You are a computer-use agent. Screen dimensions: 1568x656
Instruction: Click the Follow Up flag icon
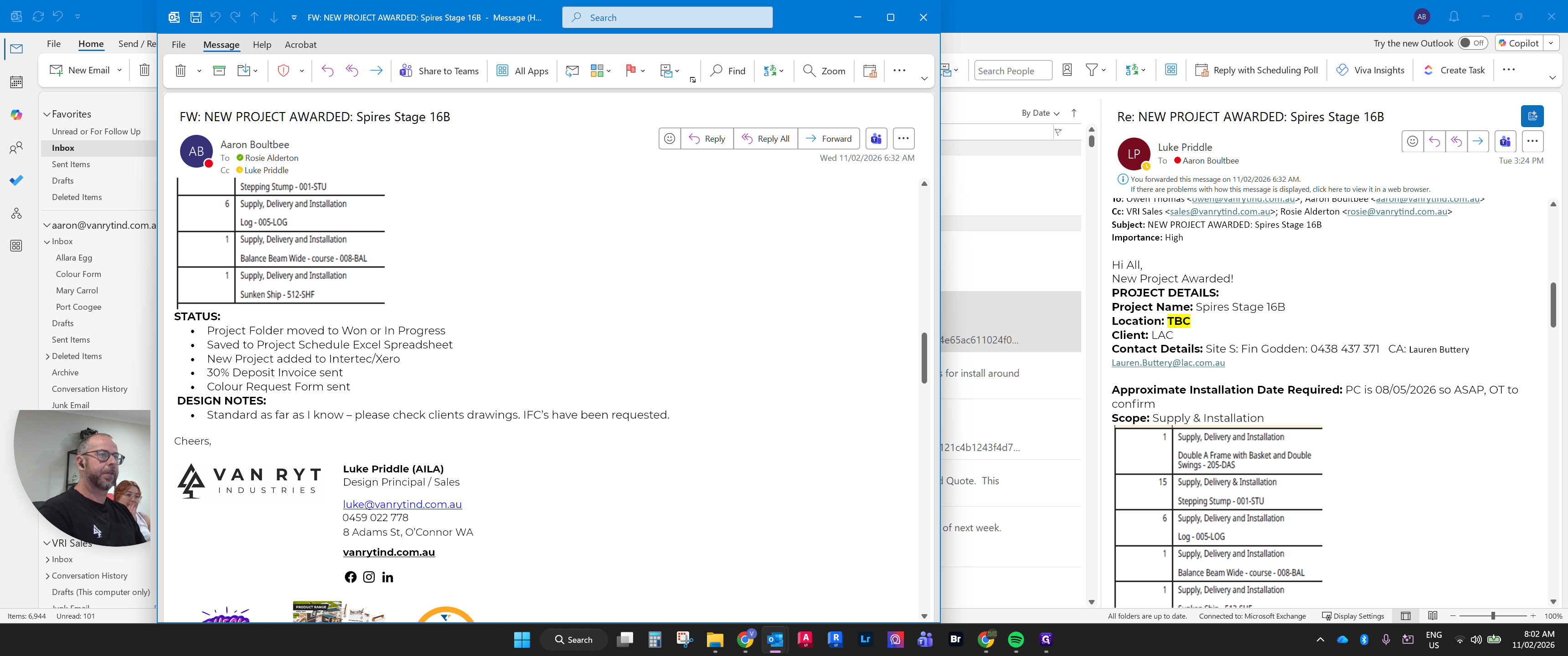[x=630, y=71]
